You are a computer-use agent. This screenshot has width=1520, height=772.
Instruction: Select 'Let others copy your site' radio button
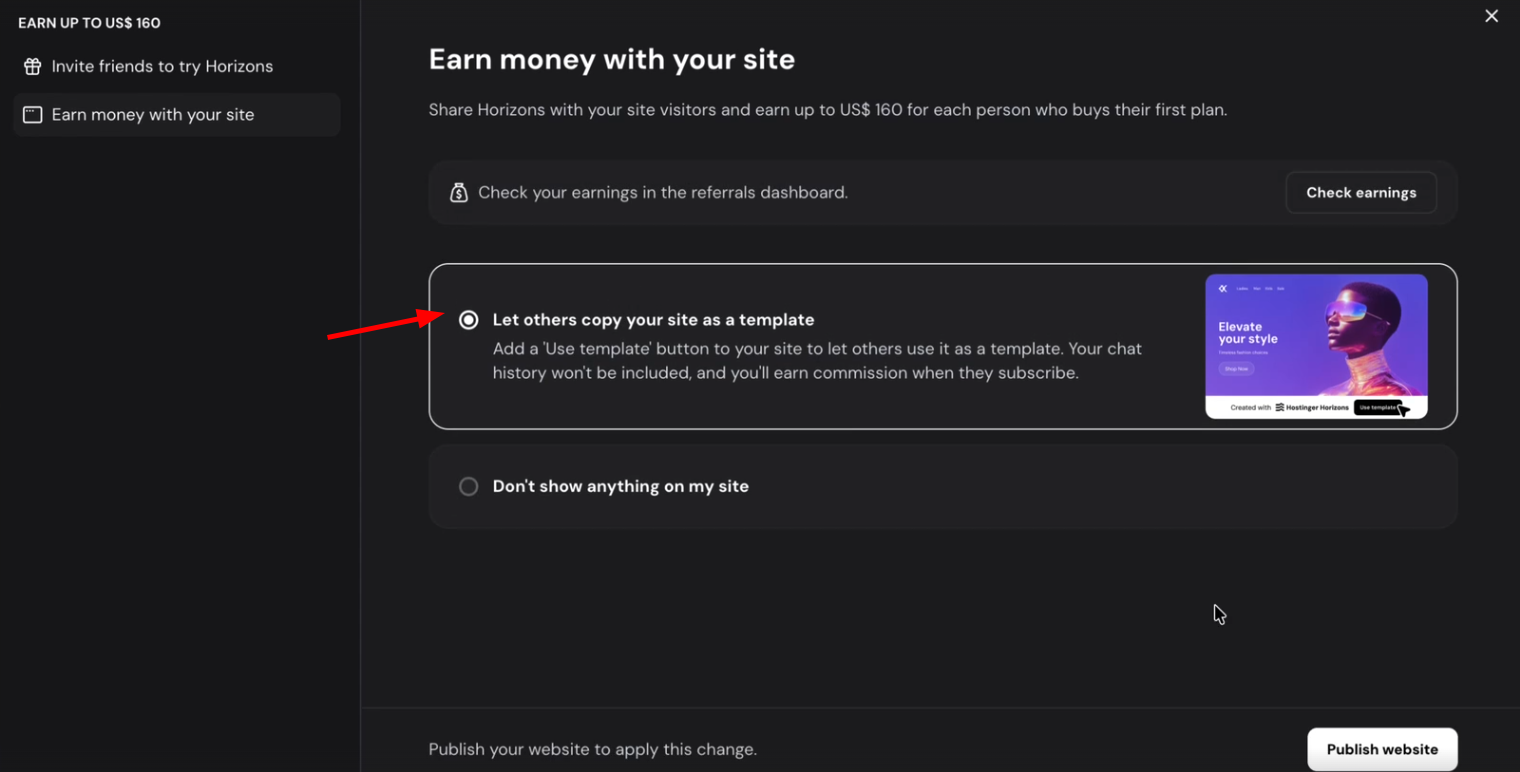[468, 320]
